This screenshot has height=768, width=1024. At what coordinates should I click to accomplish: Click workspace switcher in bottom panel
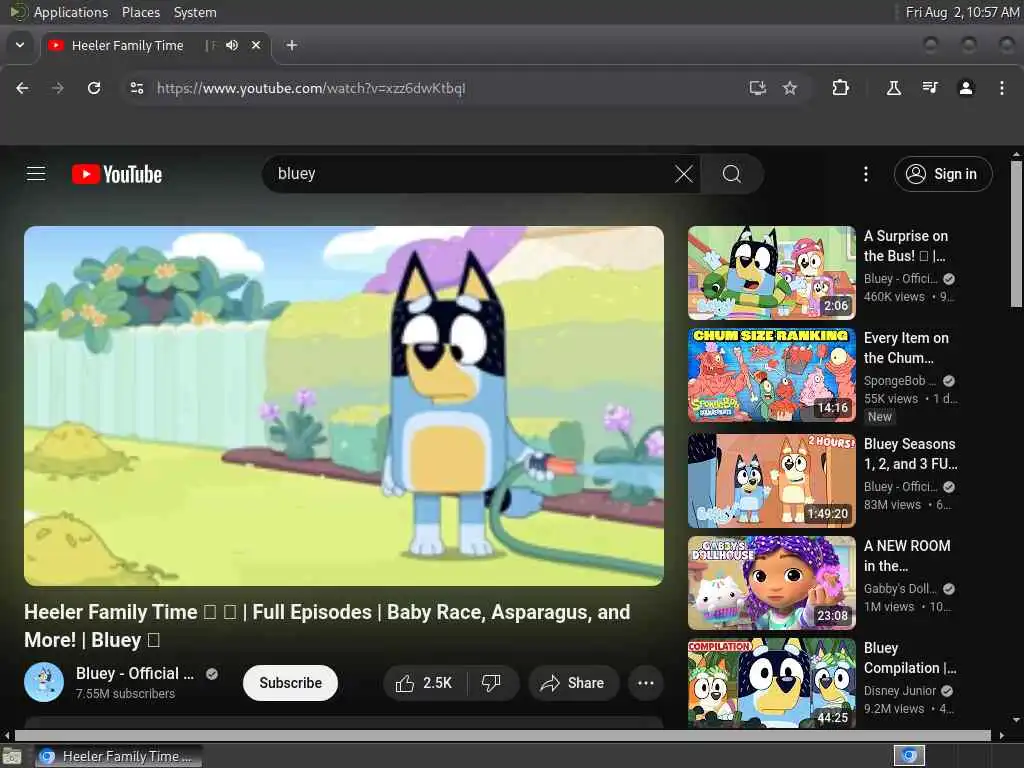(x=909, y=756)
